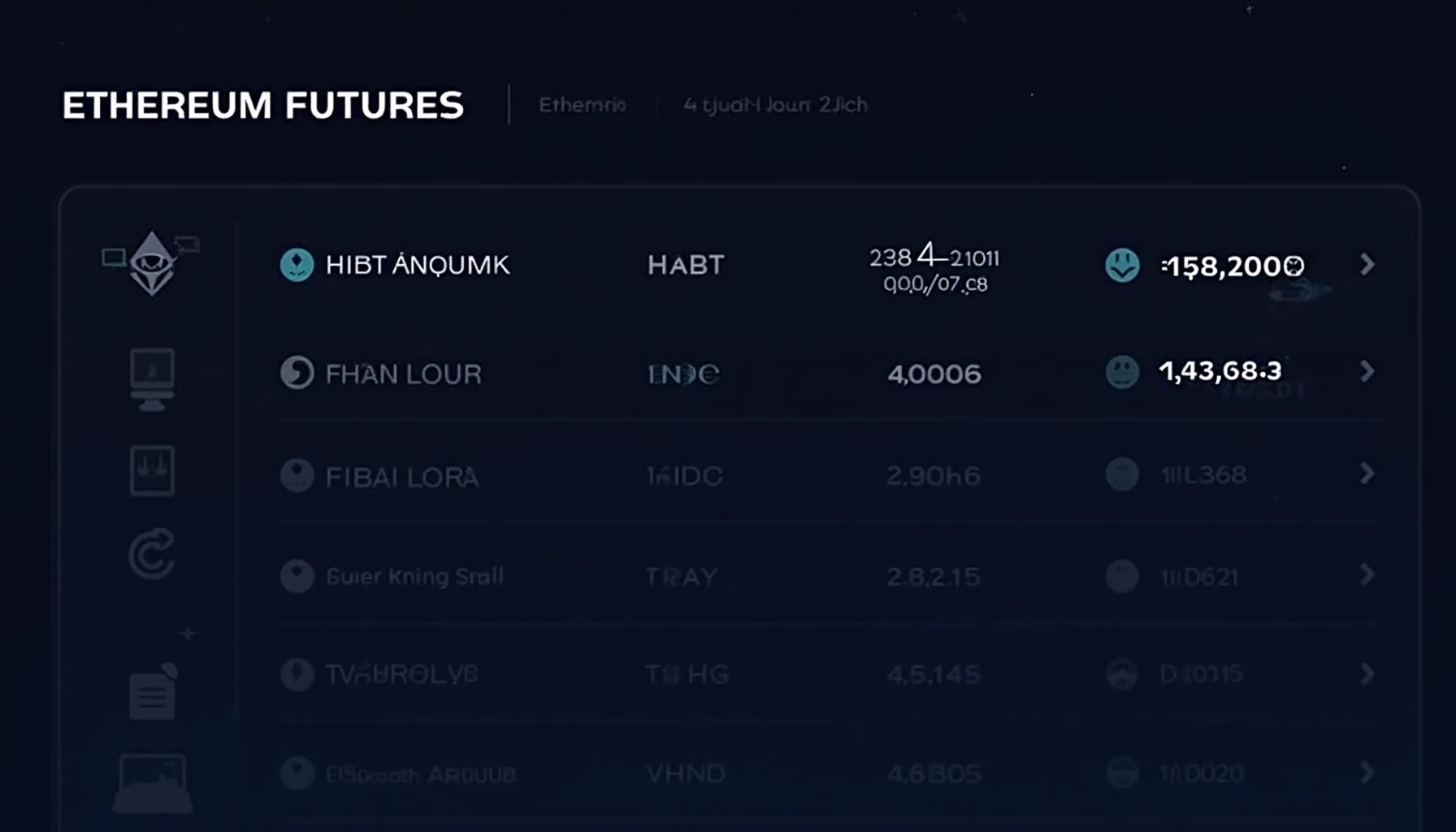
Task: Click the Ethereum diamond logo in sidebar
Action: tap(152, 263)
